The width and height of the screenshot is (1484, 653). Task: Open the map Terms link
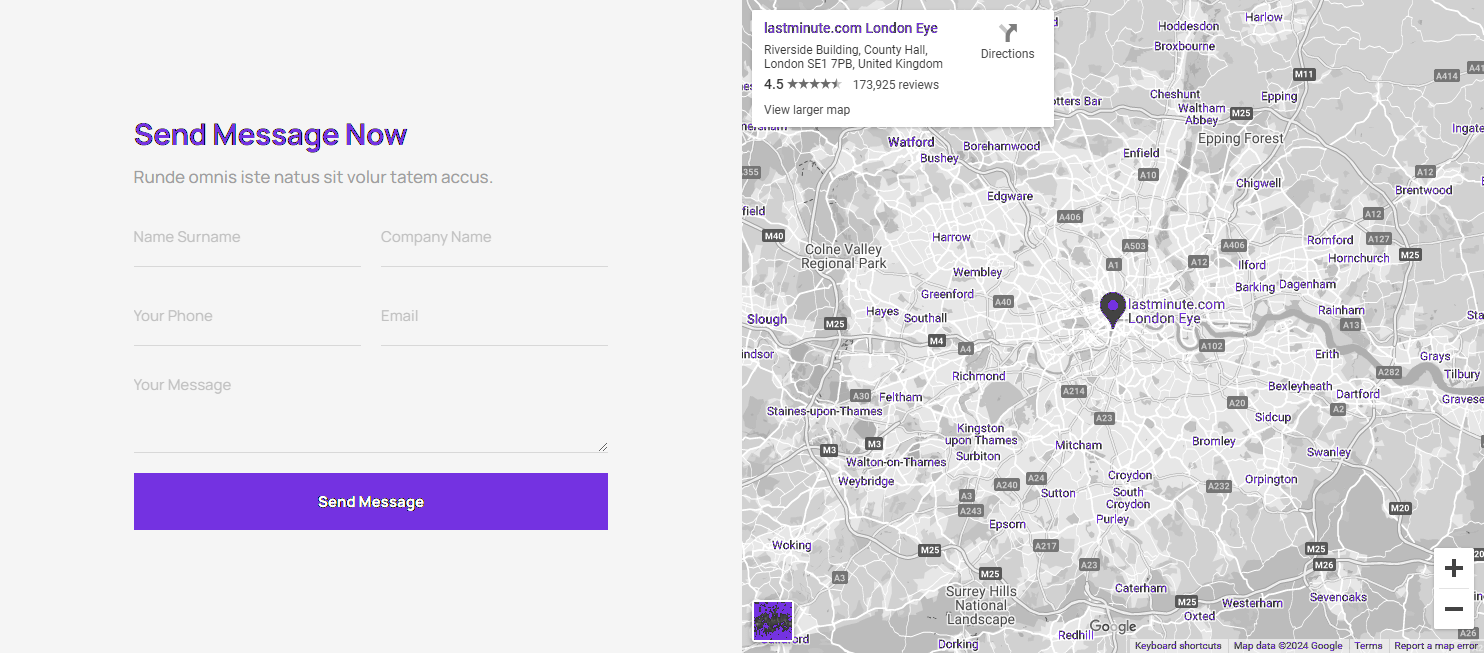pyautogui.click(x=1368, y=646)
